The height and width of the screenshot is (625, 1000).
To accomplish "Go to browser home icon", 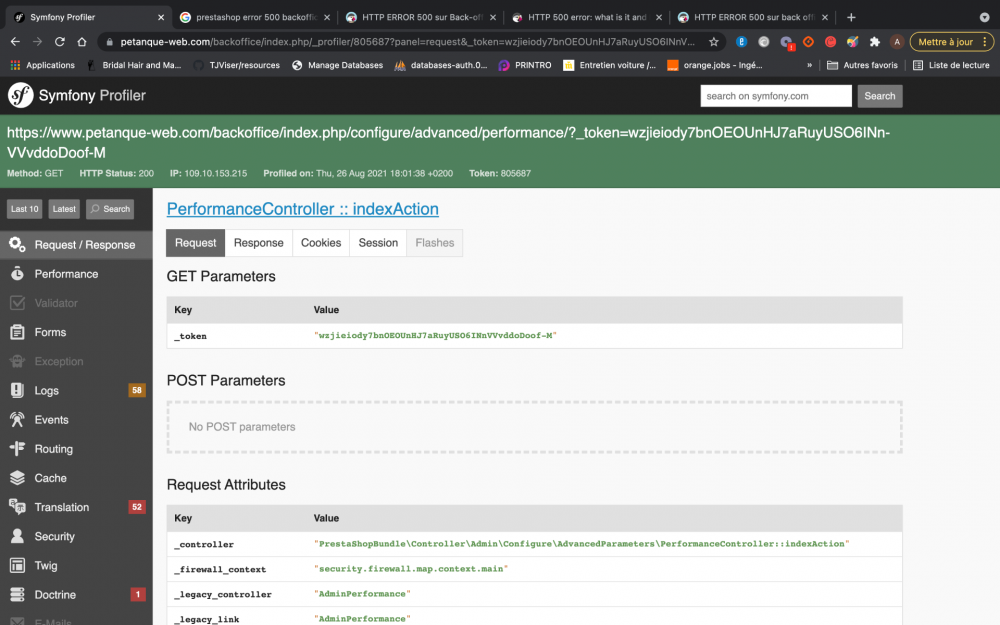I will (82, 41).
